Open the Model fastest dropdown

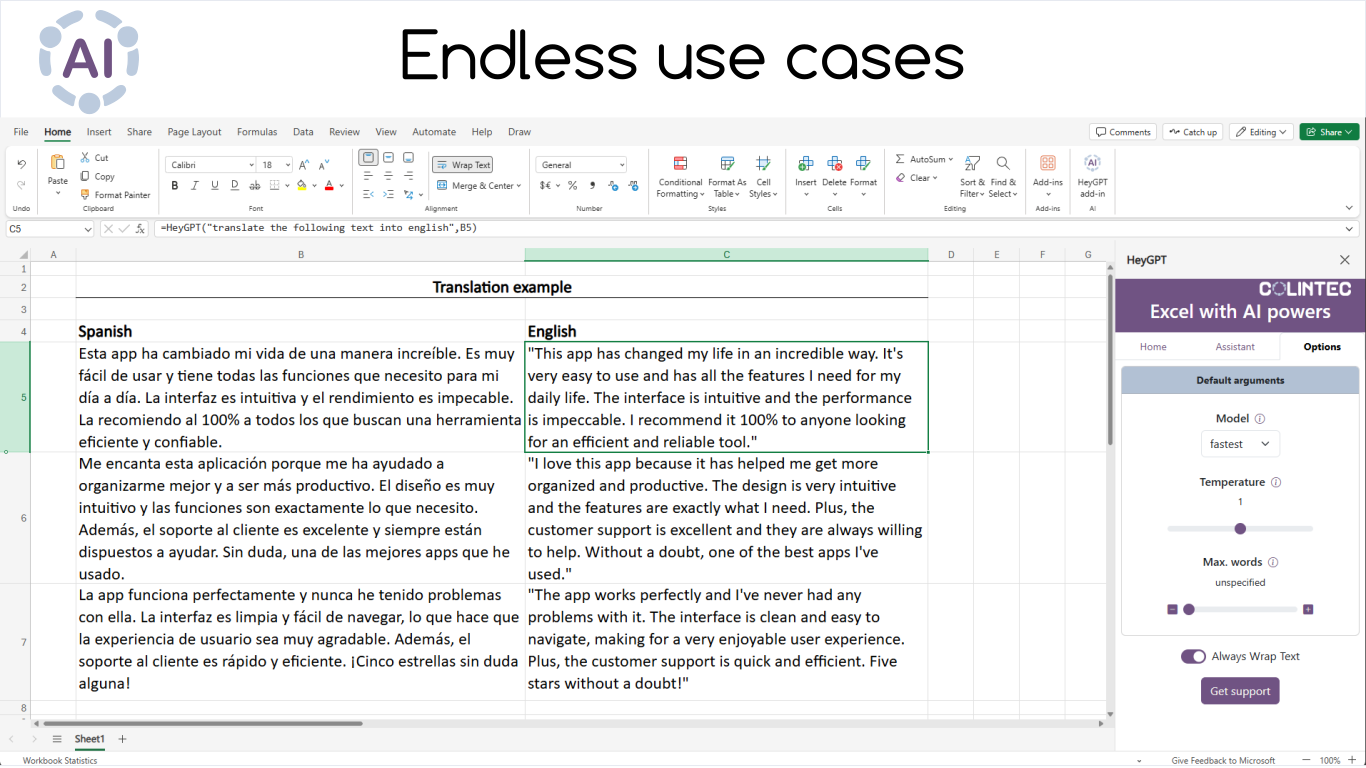1240,444
